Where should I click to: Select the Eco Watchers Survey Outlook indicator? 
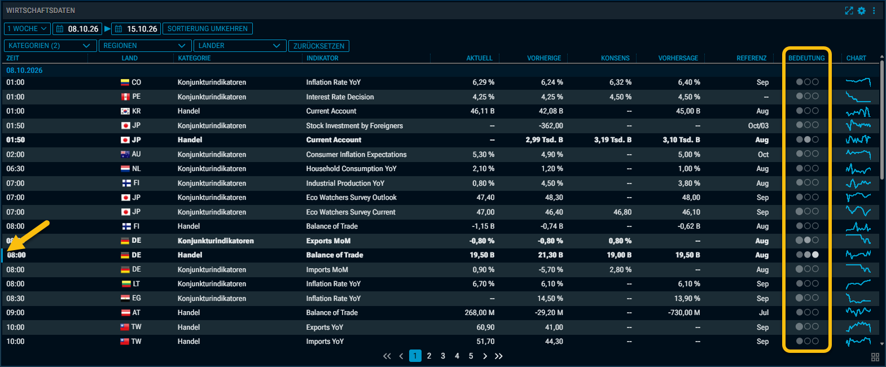tap(351, 197)
